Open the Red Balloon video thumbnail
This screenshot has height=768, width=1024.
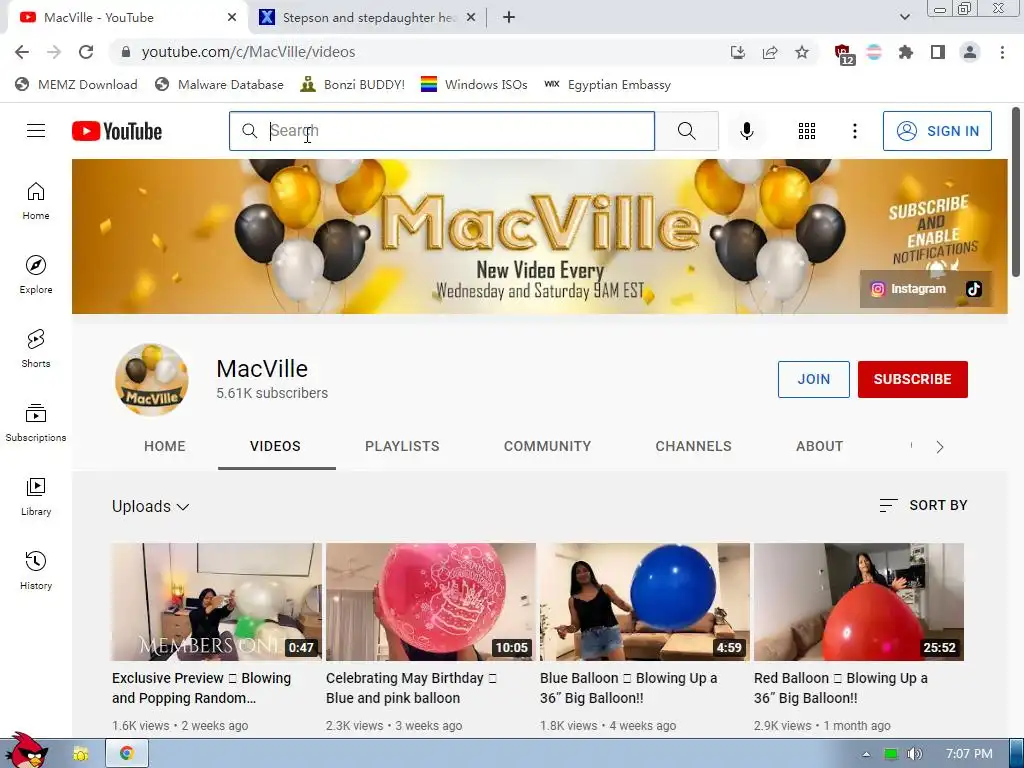(x=859, y=601)
